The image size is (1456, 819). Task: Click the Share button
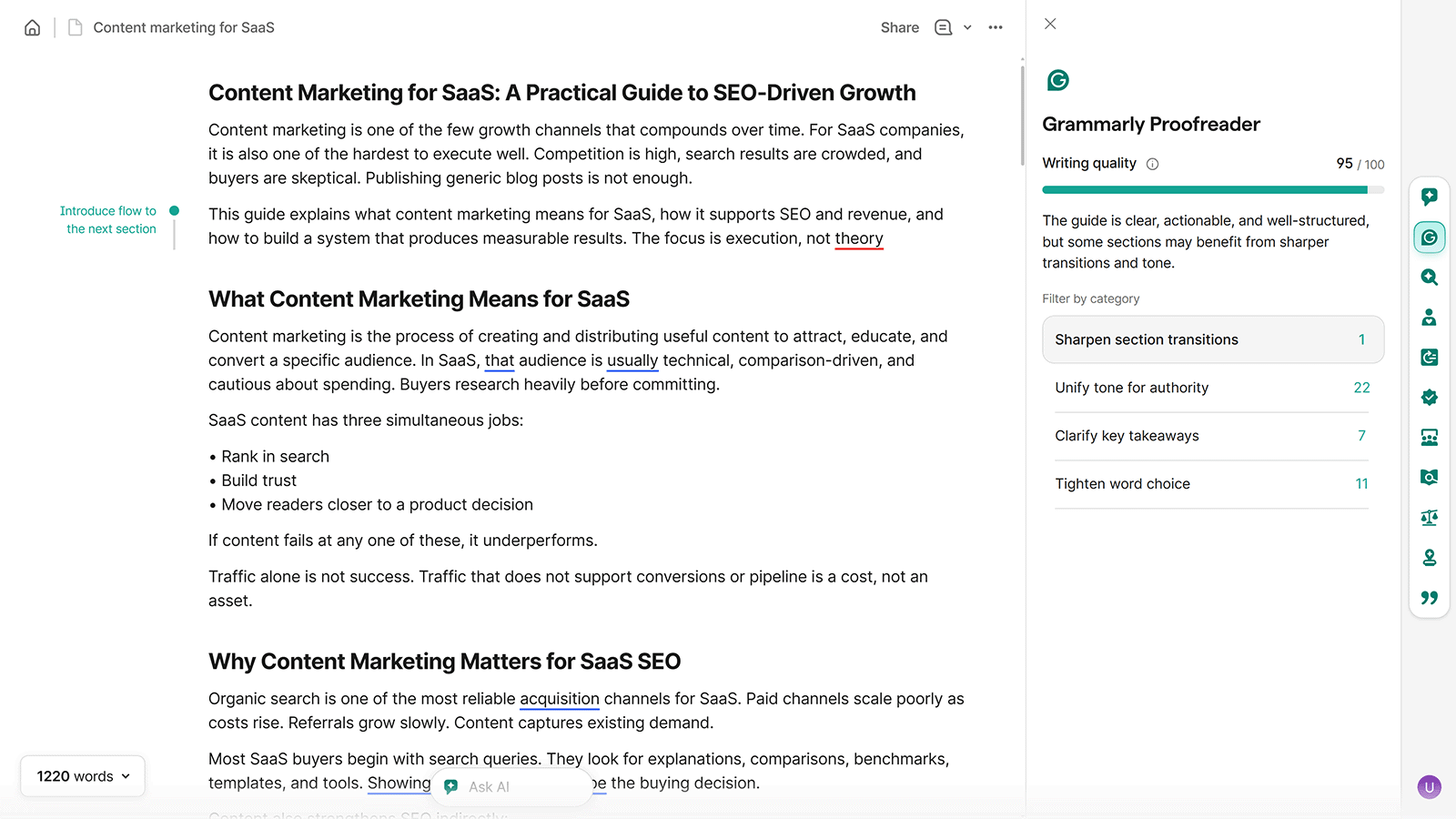(898, 27)
